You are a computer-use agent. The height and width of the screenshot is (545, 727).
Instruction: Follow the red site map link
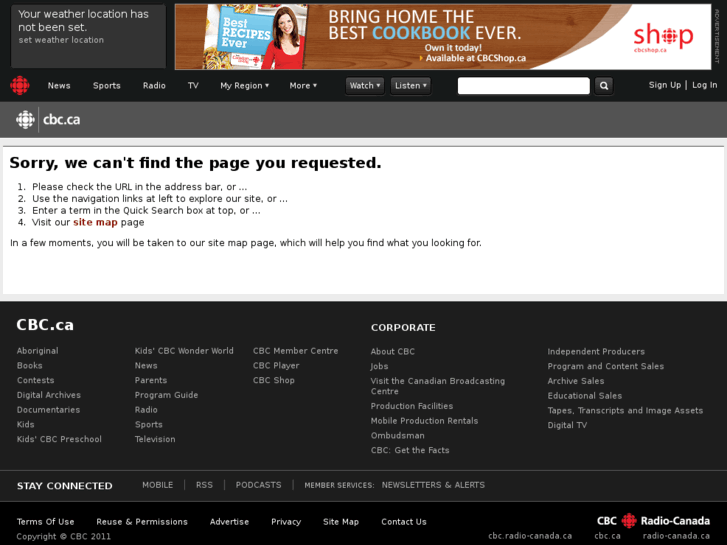[x=96, y=222]
